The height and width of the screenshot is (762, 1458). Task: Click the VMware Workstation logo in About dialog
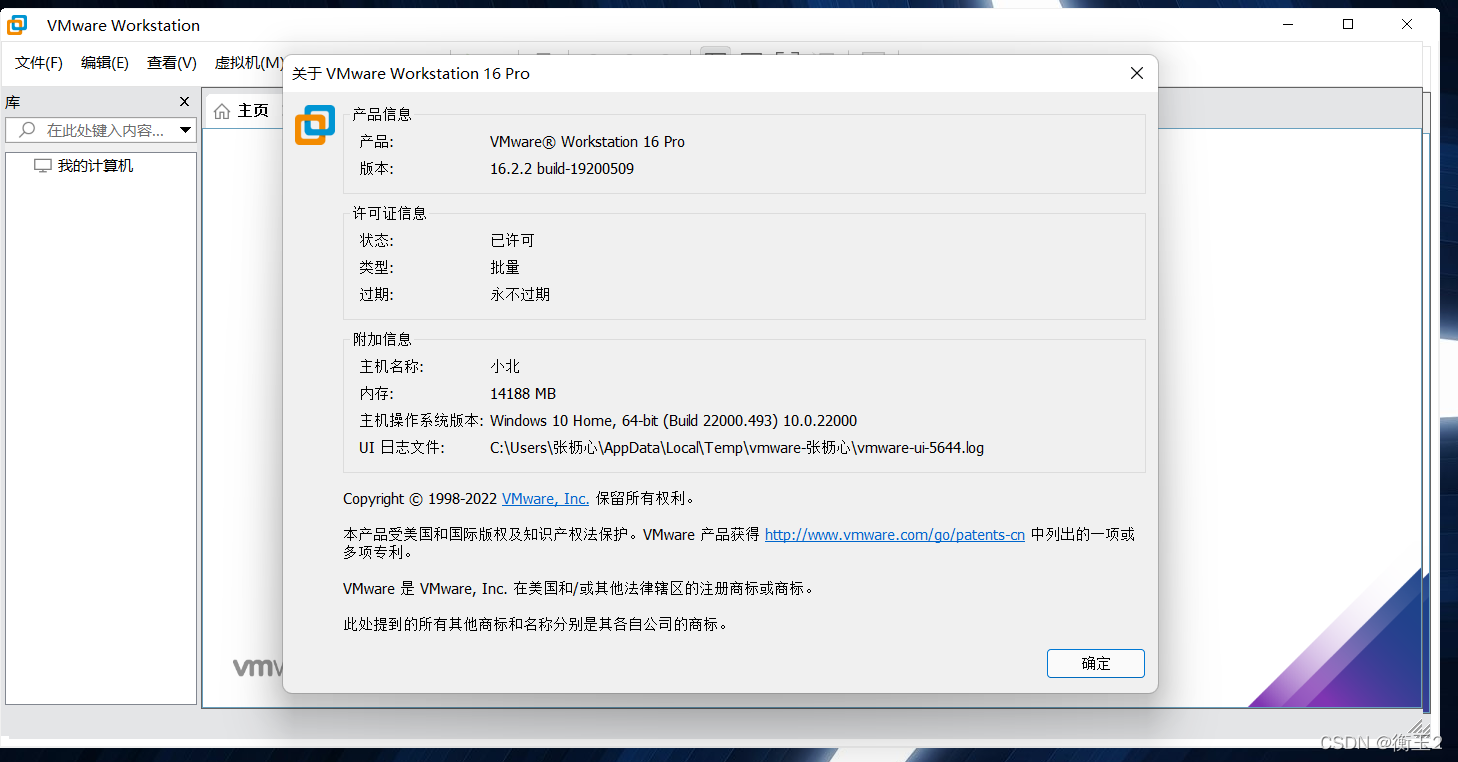pyautogui.click(x=315, y=125)
